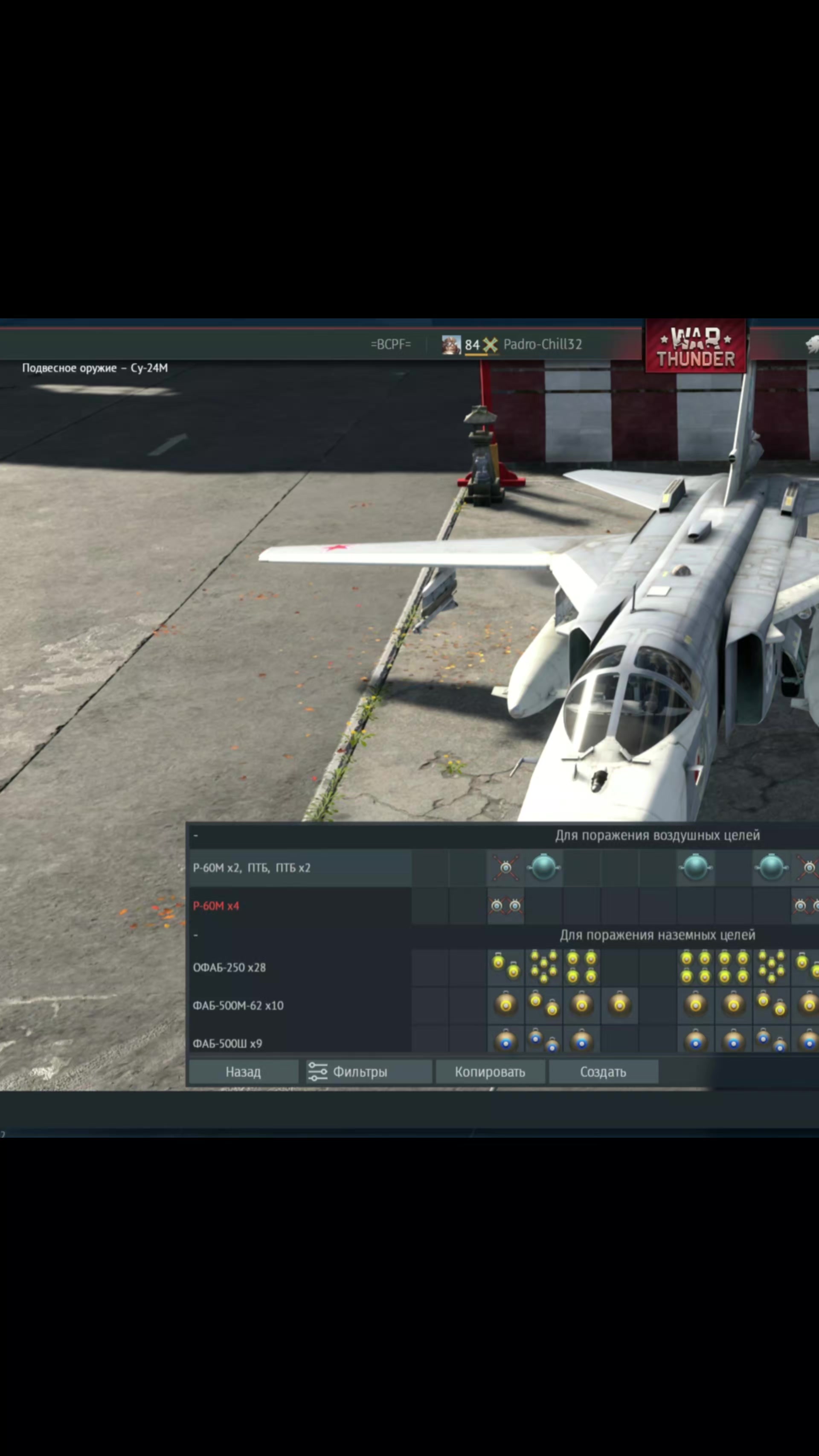Open the player avatar portrait in top bar

pos(451,345)
